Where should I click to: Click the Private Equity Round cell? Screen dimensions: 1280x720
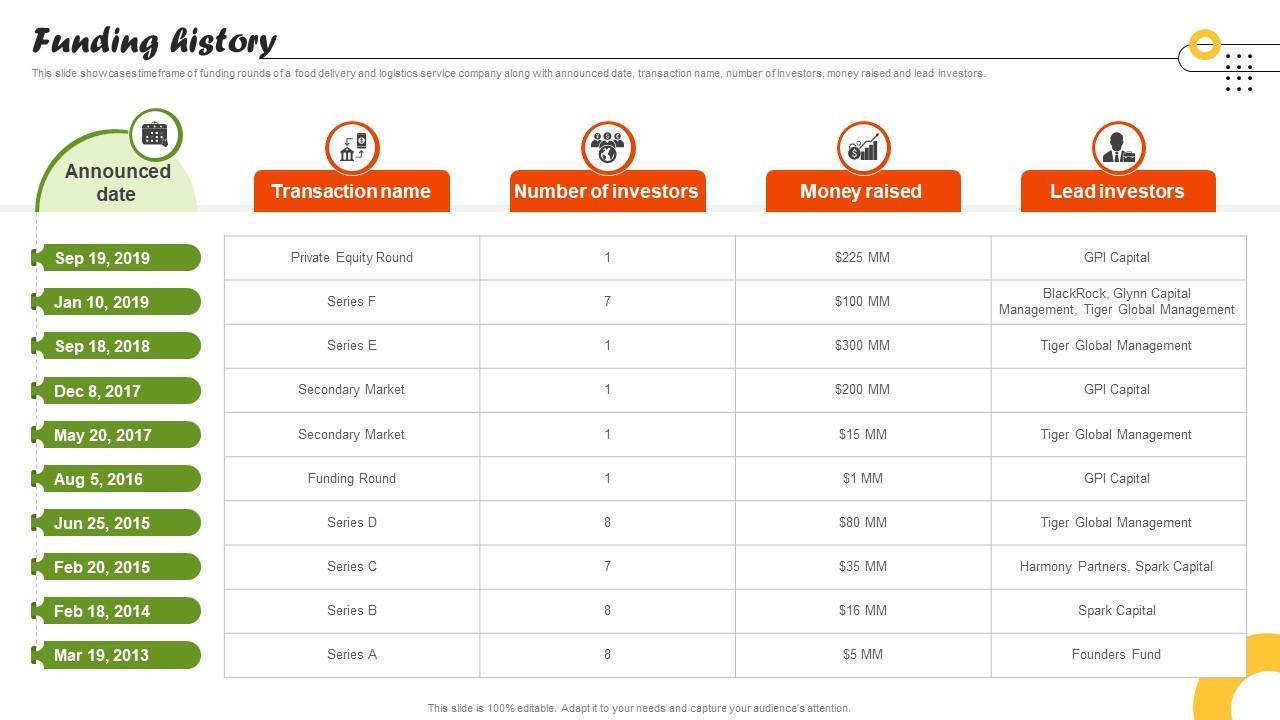tap(352, 258)
